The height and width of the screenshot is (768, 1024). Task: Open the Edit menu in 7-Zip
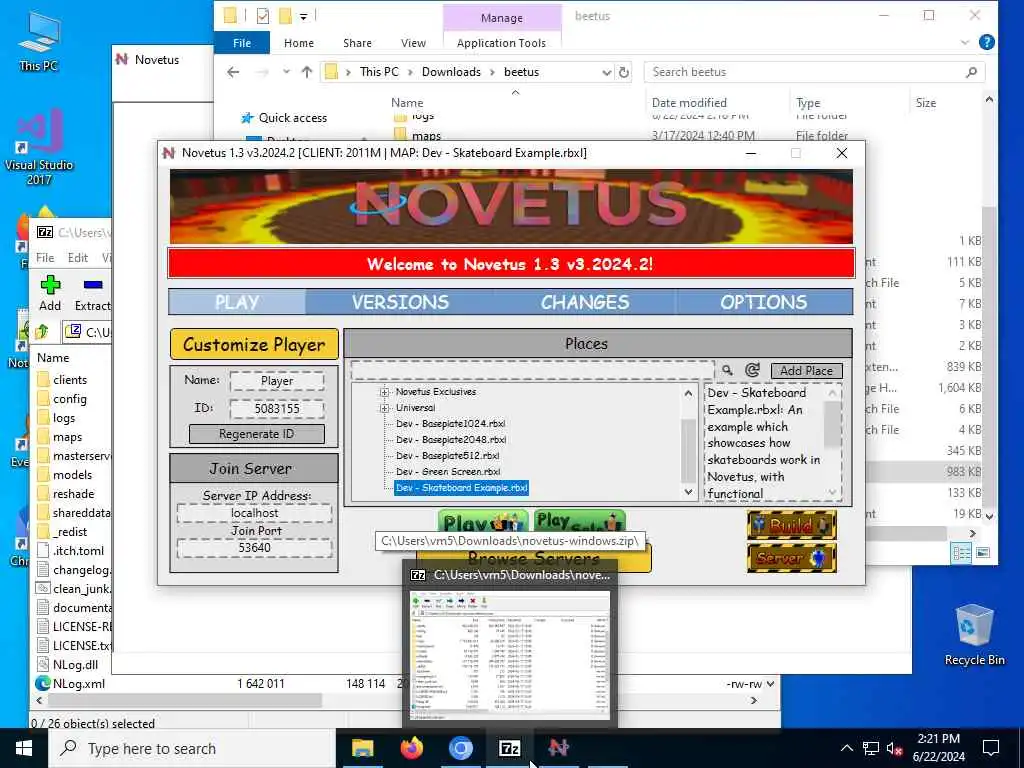pyautogui.click(x=78, y=258)
